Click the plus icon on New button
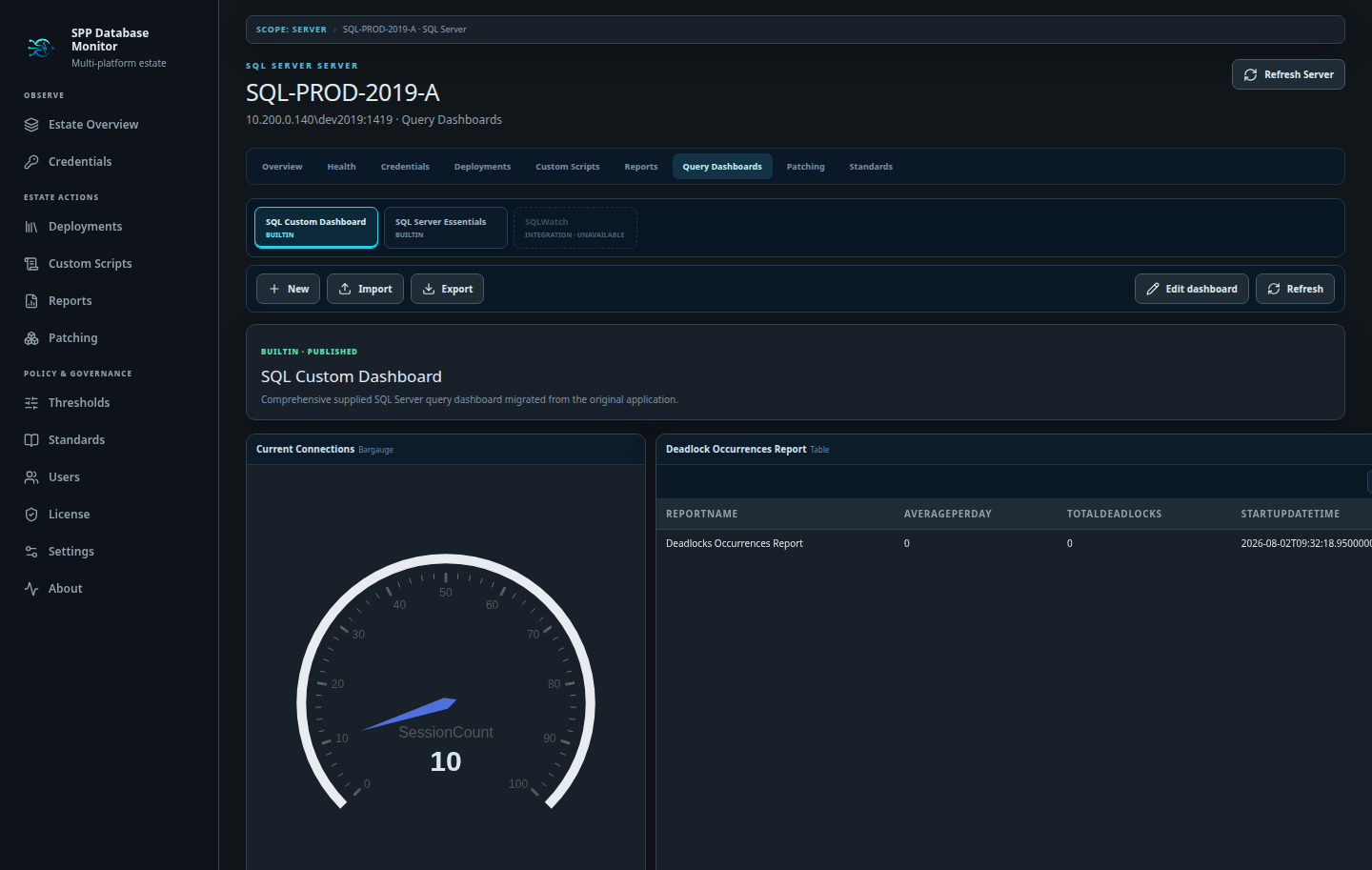1372x870 pixels. 274,289
